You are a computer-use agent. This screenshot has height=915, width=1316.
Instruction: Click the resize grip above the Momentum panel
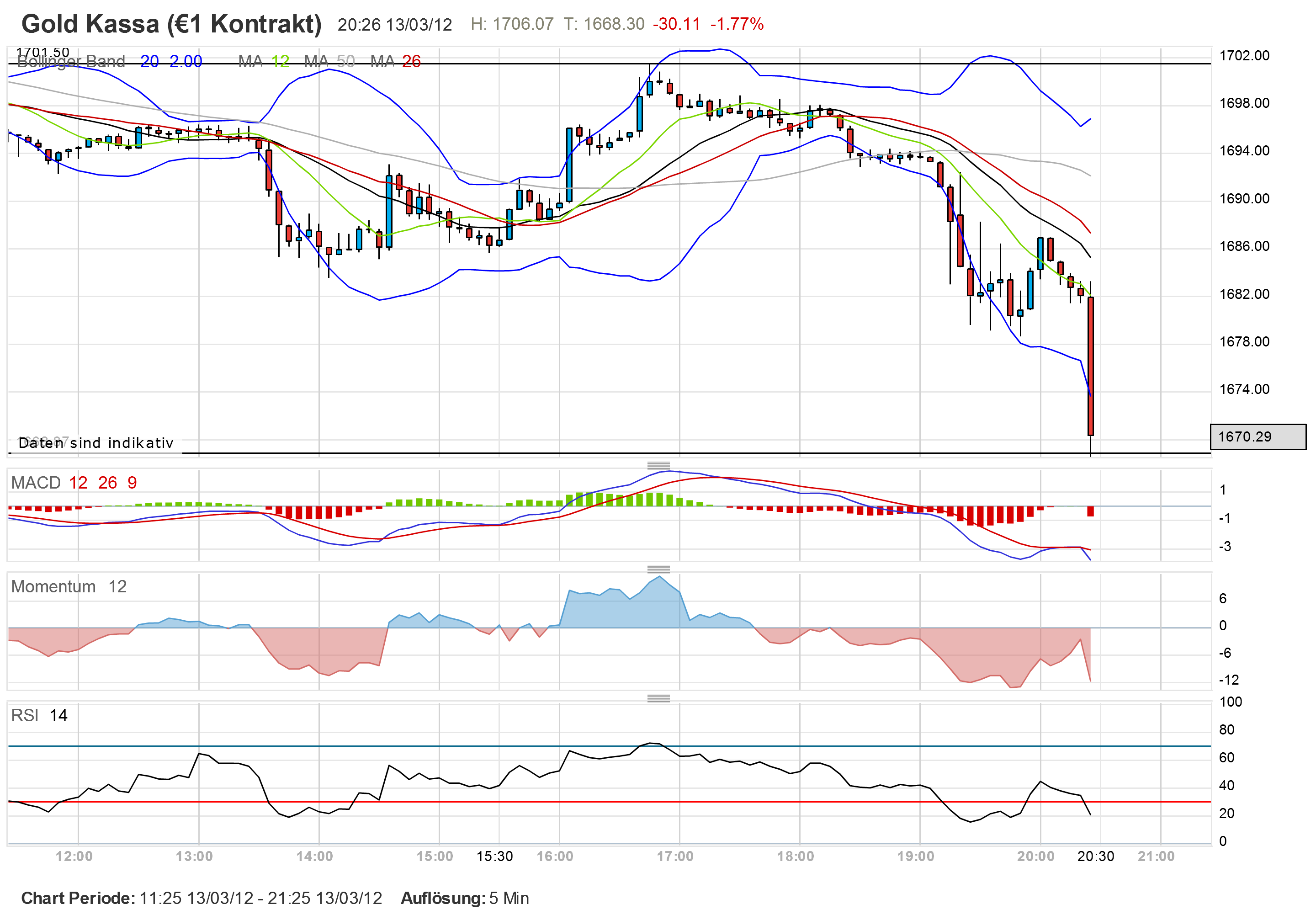pyautogui.click(x=658, y=569)
